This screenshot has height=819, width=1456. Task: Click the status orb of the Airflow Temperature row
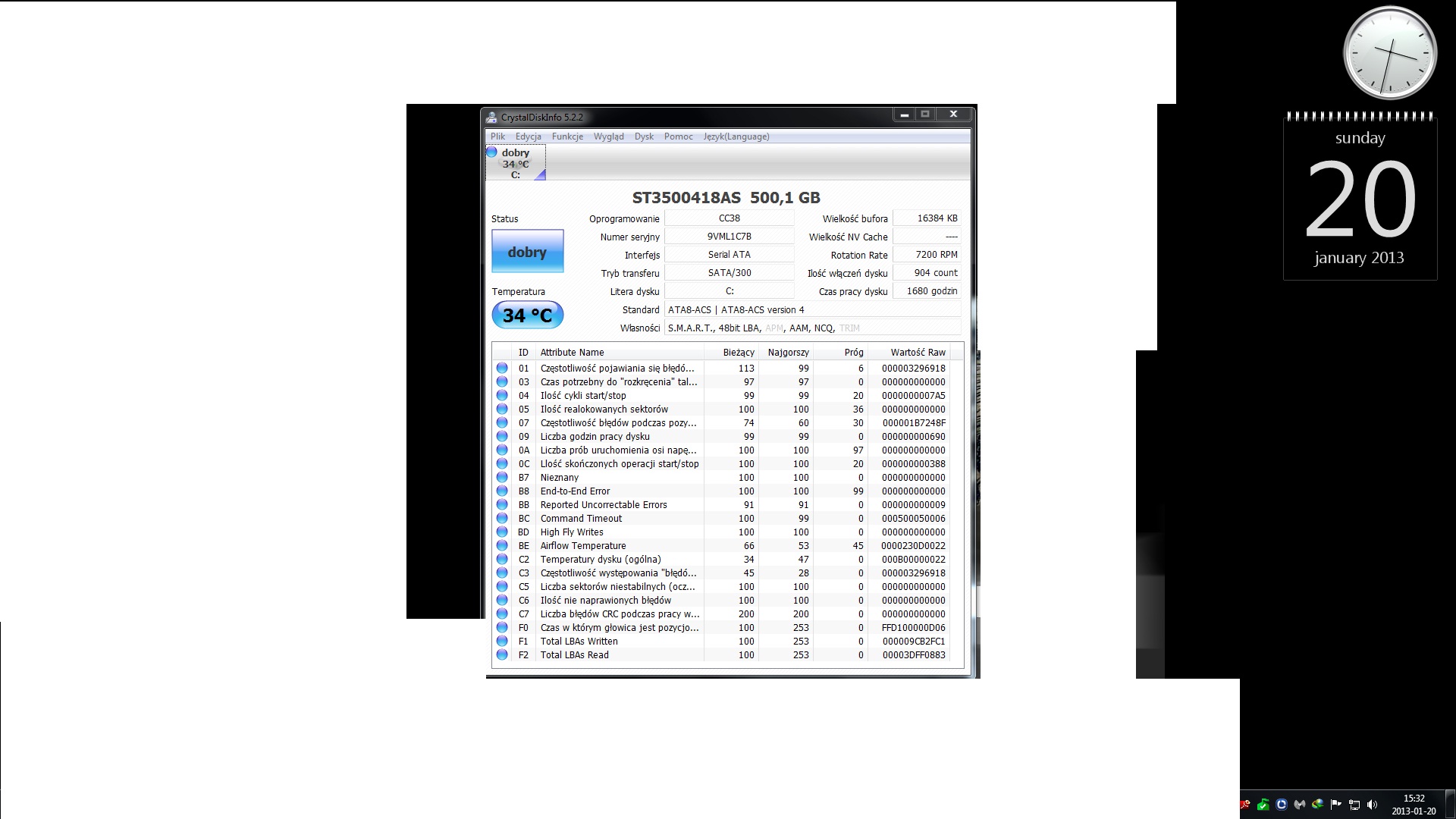[x=502, y=546]
